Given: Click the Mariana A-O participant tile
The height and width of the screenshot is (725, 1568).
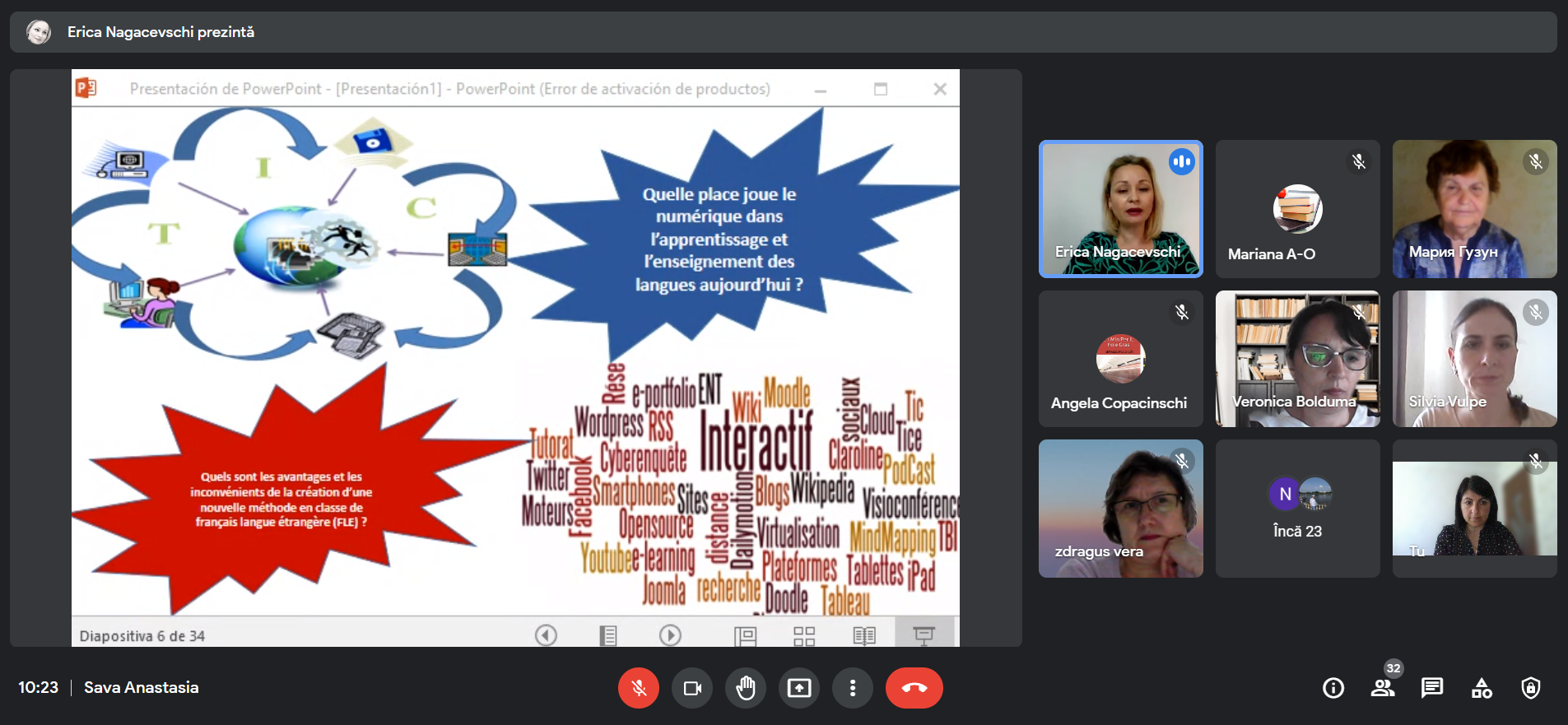Looking at the screenshot, I should pyautogui.click(x=1297, y=209).
